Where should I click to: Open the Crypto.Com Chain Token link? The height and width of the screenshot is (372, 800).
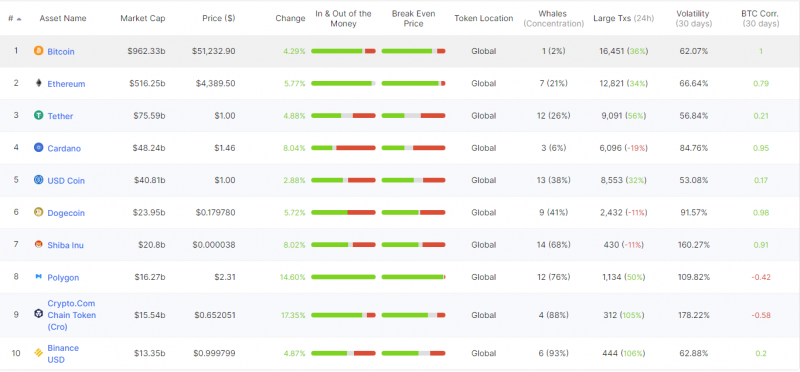pyautogui.click(x=71, y=315)
